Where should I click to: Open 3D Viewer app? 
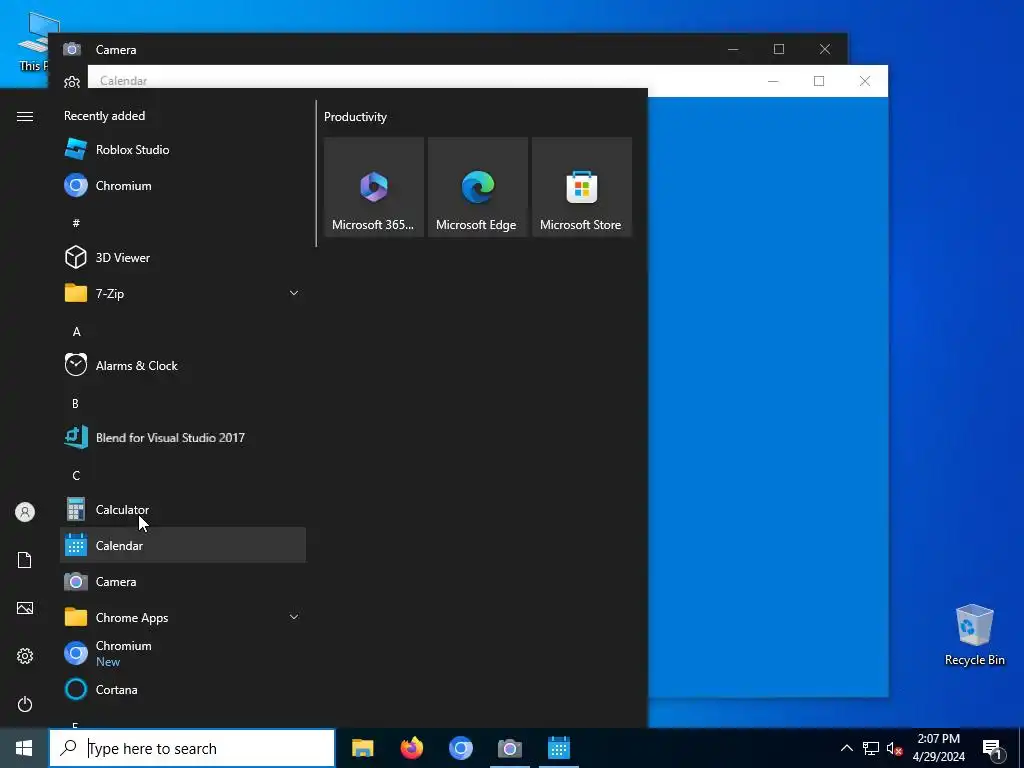point(183,257)
